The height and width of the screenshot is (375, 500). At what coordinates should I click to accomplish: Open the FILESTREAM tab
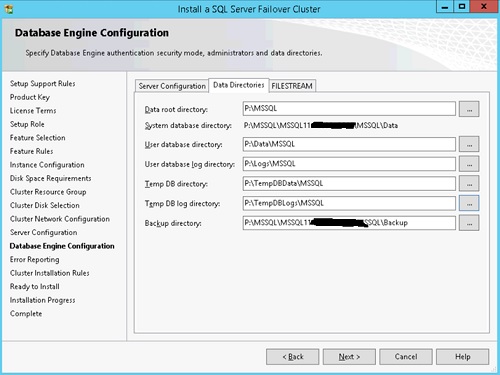pyautogui.click(x=292, y=86)
